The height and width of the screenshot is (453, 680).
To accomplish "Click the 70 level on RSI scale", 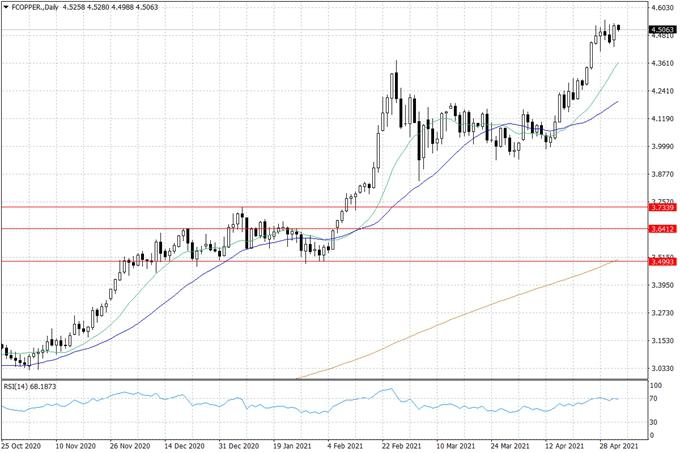I will [x=654, y=399].
